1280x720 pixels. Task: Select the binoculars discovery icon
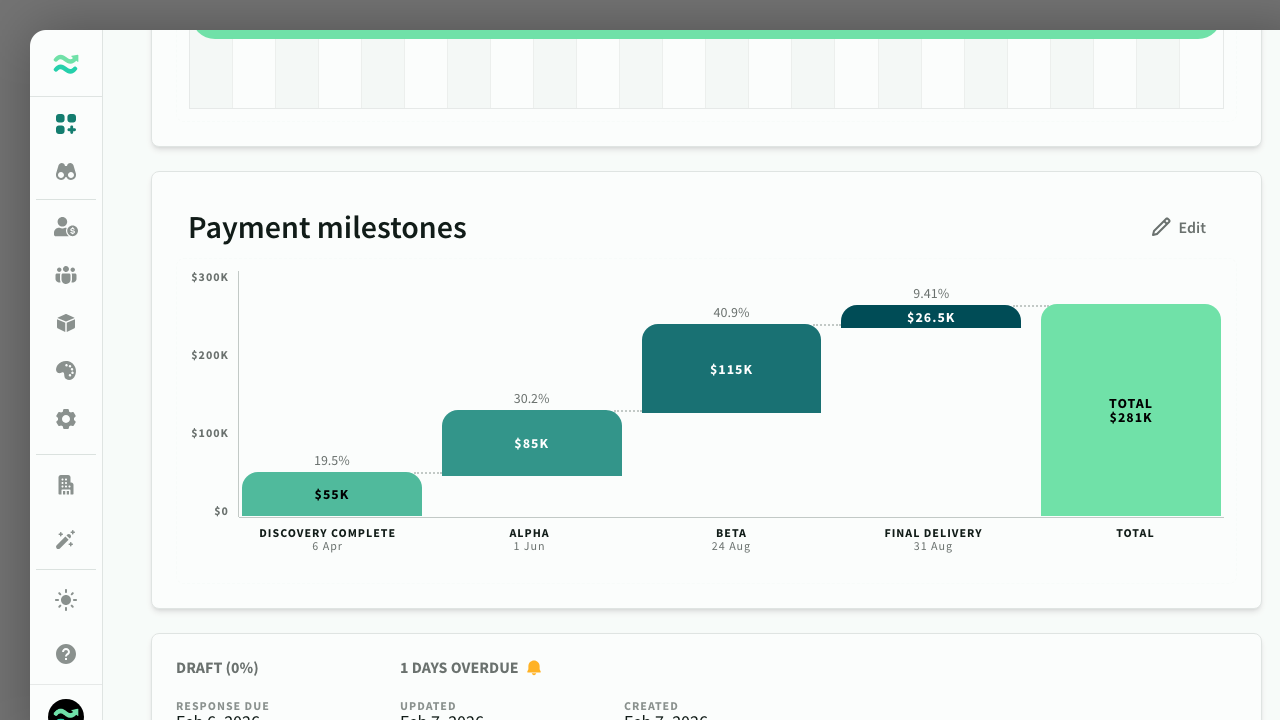click(65, 171)
